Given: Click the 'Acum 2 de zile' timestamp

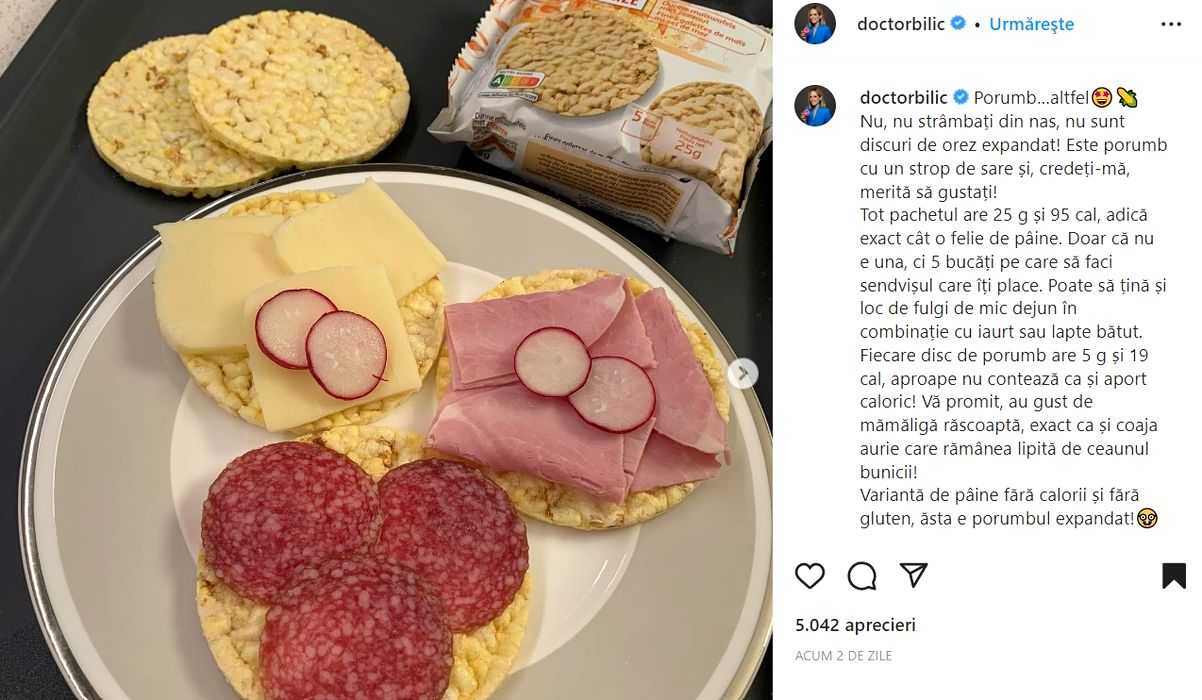Looking at the screenshot, I should tap(843, 656).
